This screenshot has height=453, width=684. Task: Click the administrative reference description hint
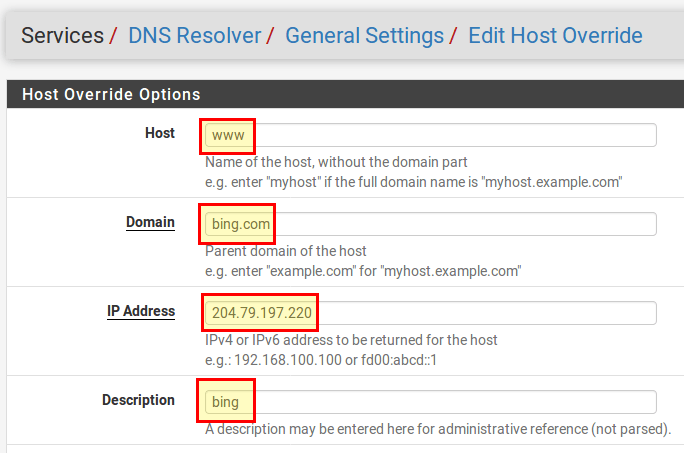[x=437, y=429]
